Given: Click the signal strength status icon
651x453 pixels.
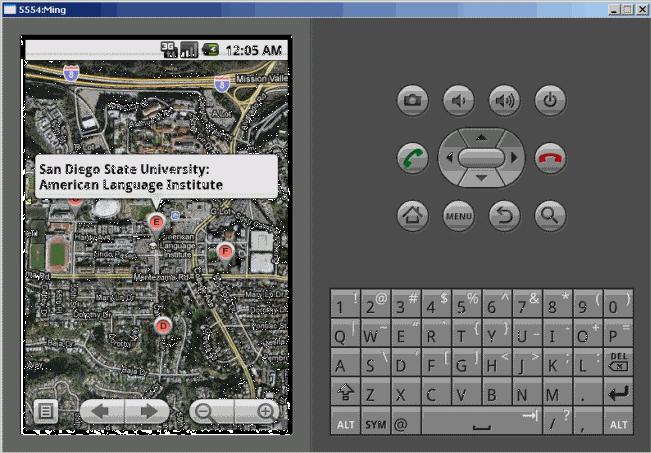Looking at the screenshot, I should tap(189, 50).
